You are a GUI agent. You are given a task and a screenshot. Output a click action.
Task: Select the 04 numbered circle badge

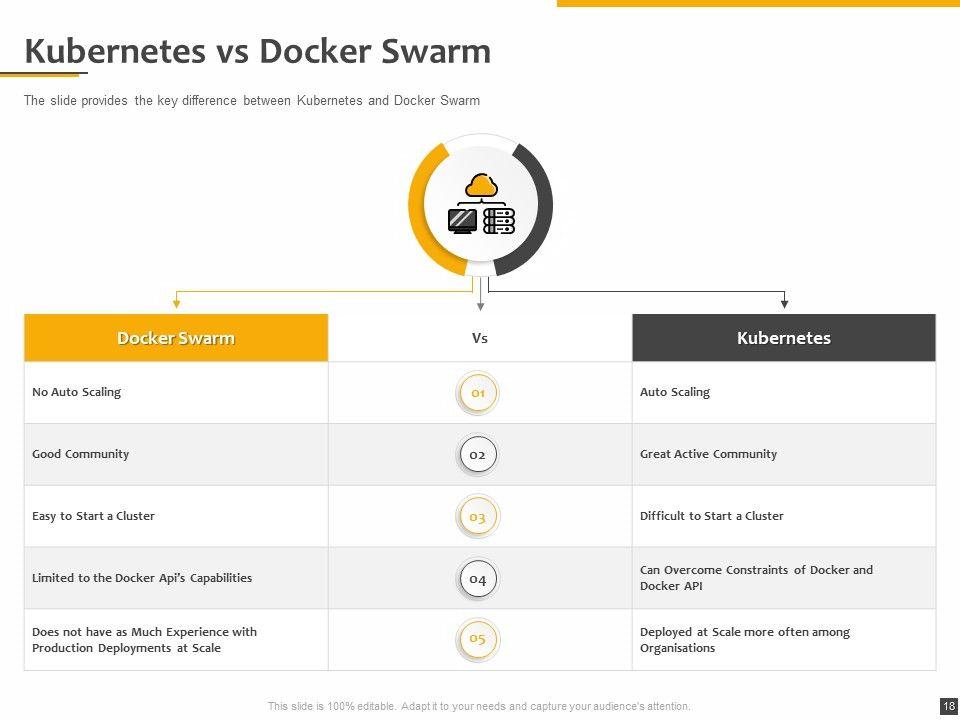coord(478,579)
